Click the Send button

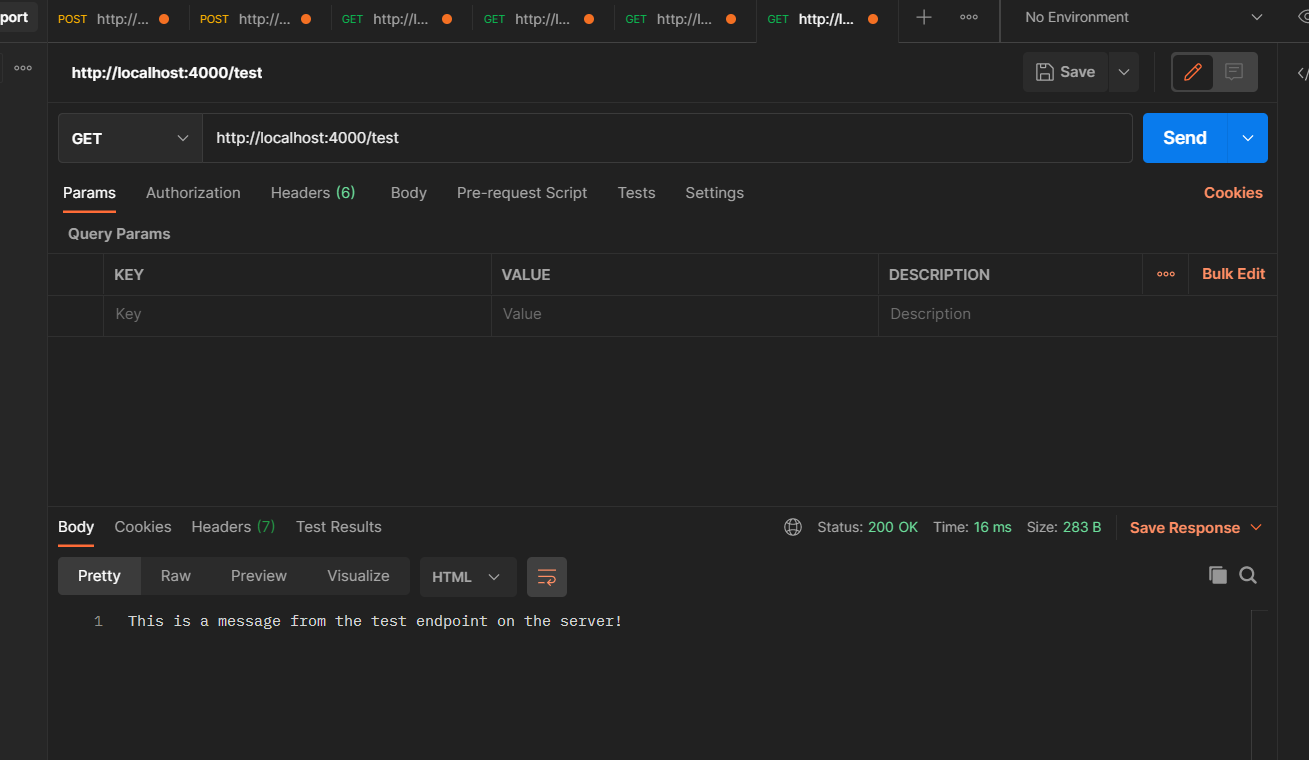[1183, 137]
